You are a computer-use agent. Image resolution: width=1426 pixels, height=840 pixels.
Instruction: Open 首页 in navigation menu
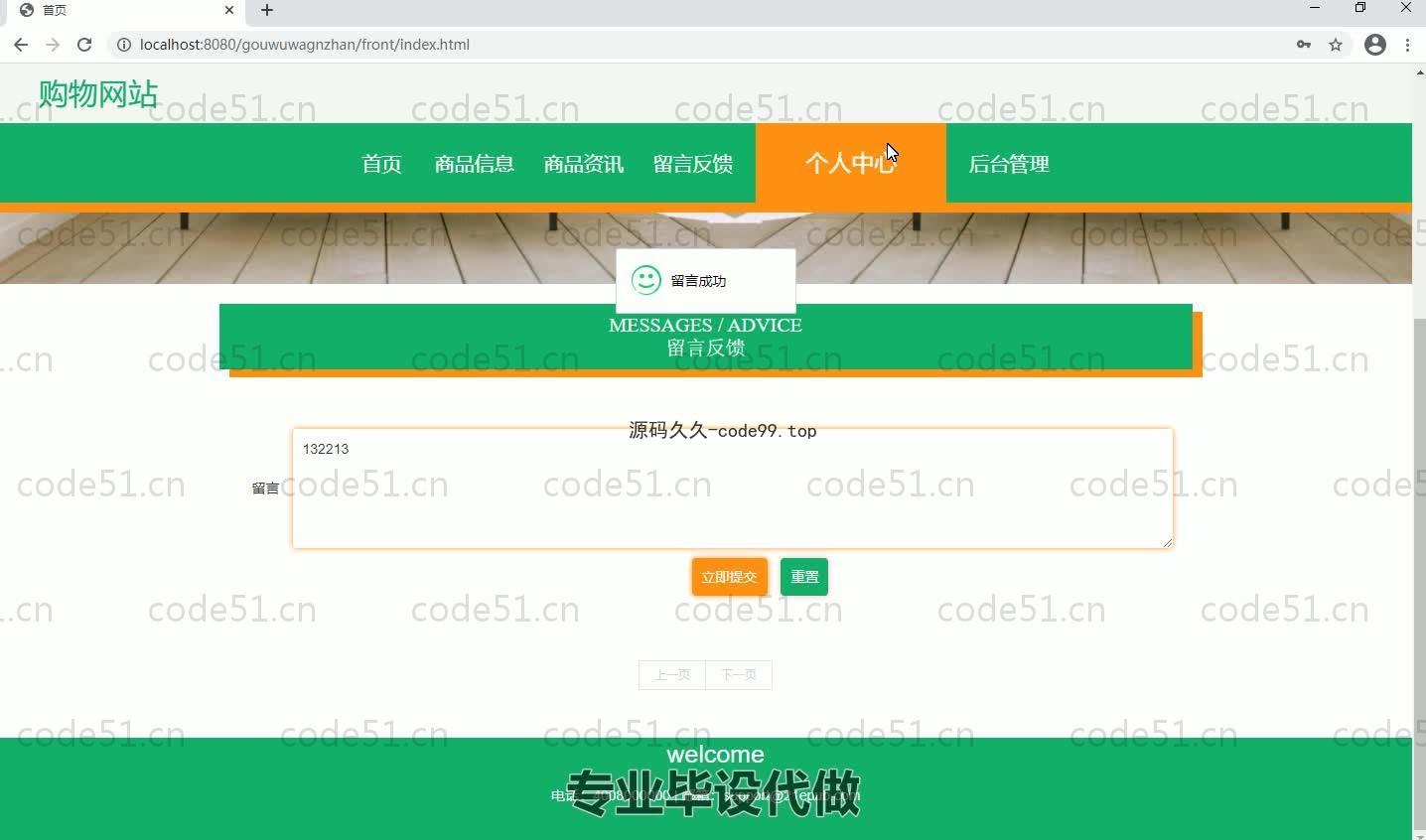point(381,164)
